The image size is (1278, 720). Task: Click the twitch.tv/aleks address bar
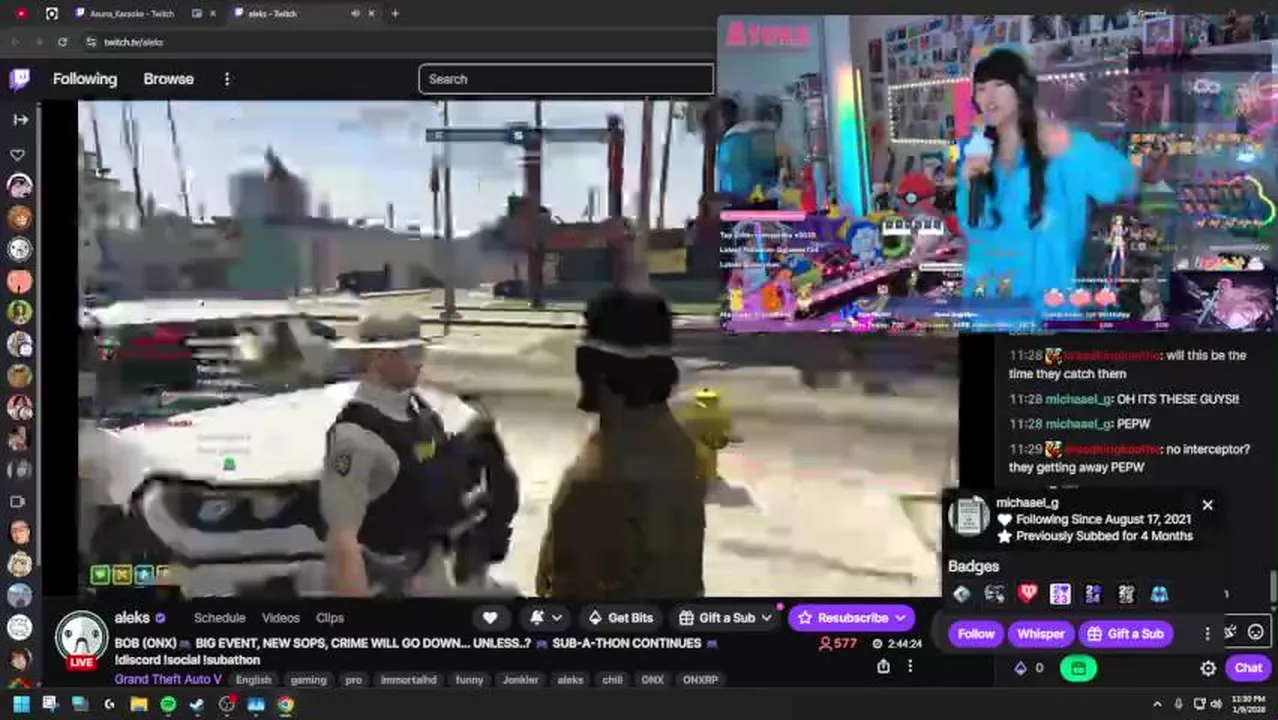tap(133, 42)
